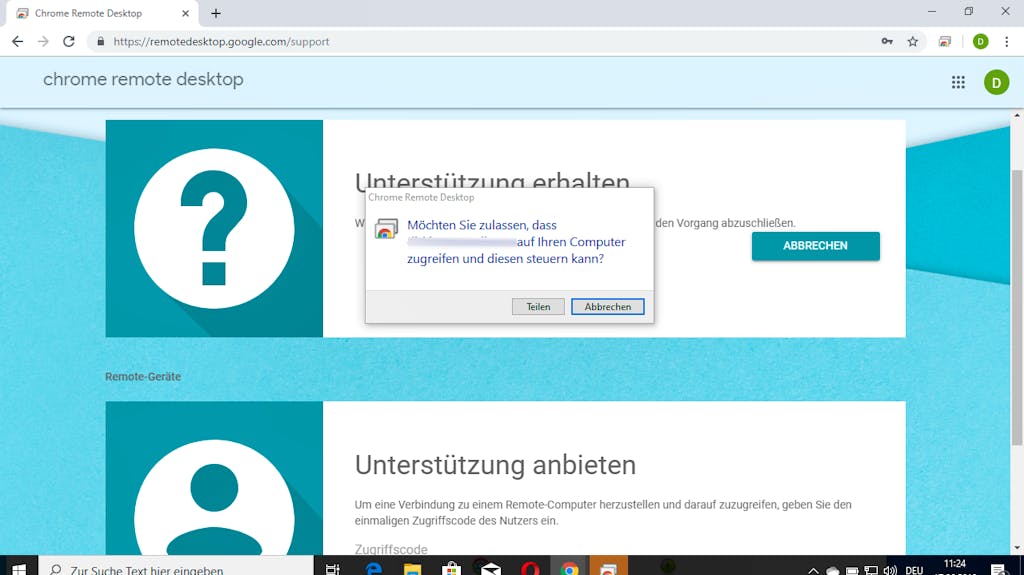Click the address bar URL

pos(221,41)
